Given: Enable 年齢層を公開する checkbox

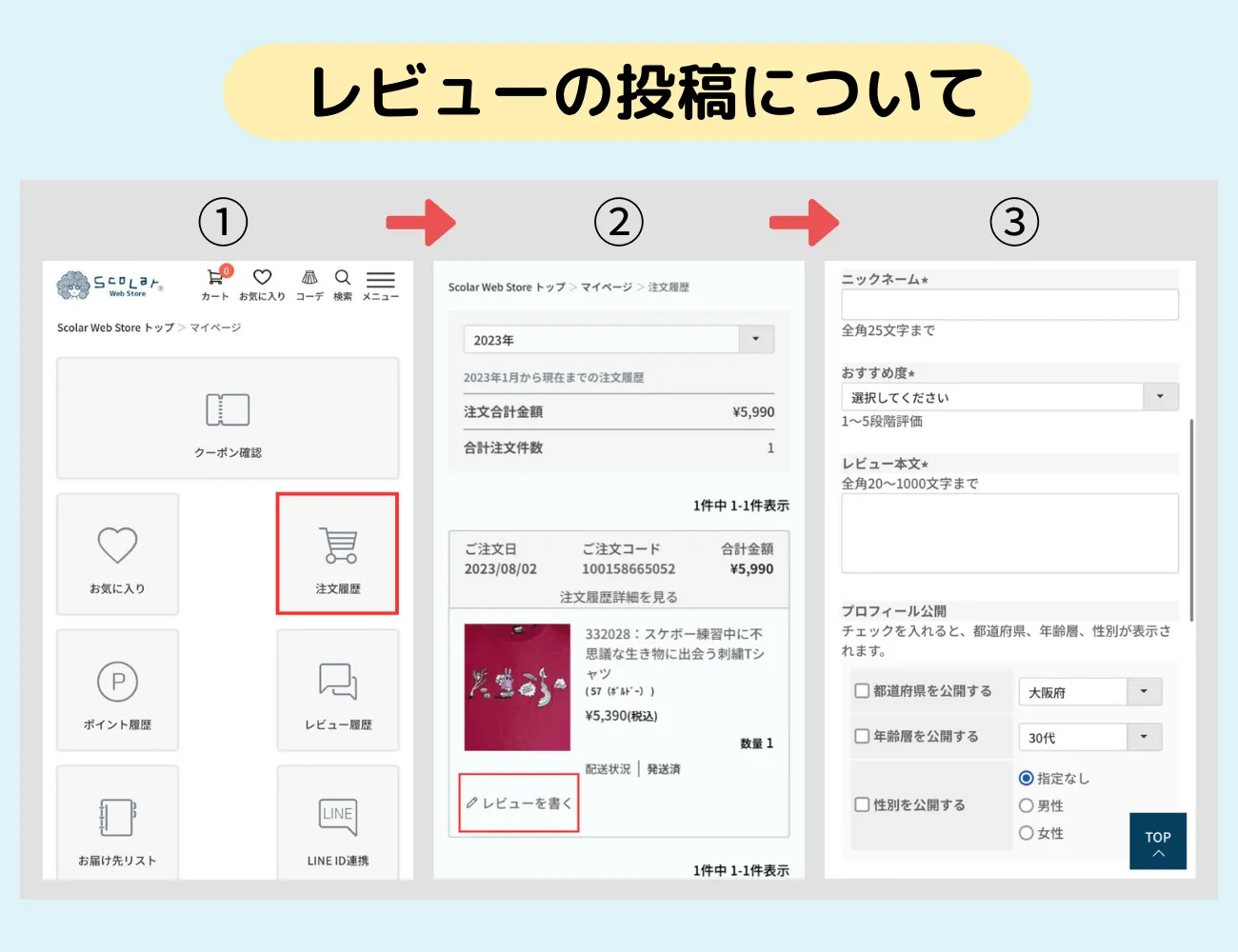Looking at the screenshot, I should (x=862, y=736).
